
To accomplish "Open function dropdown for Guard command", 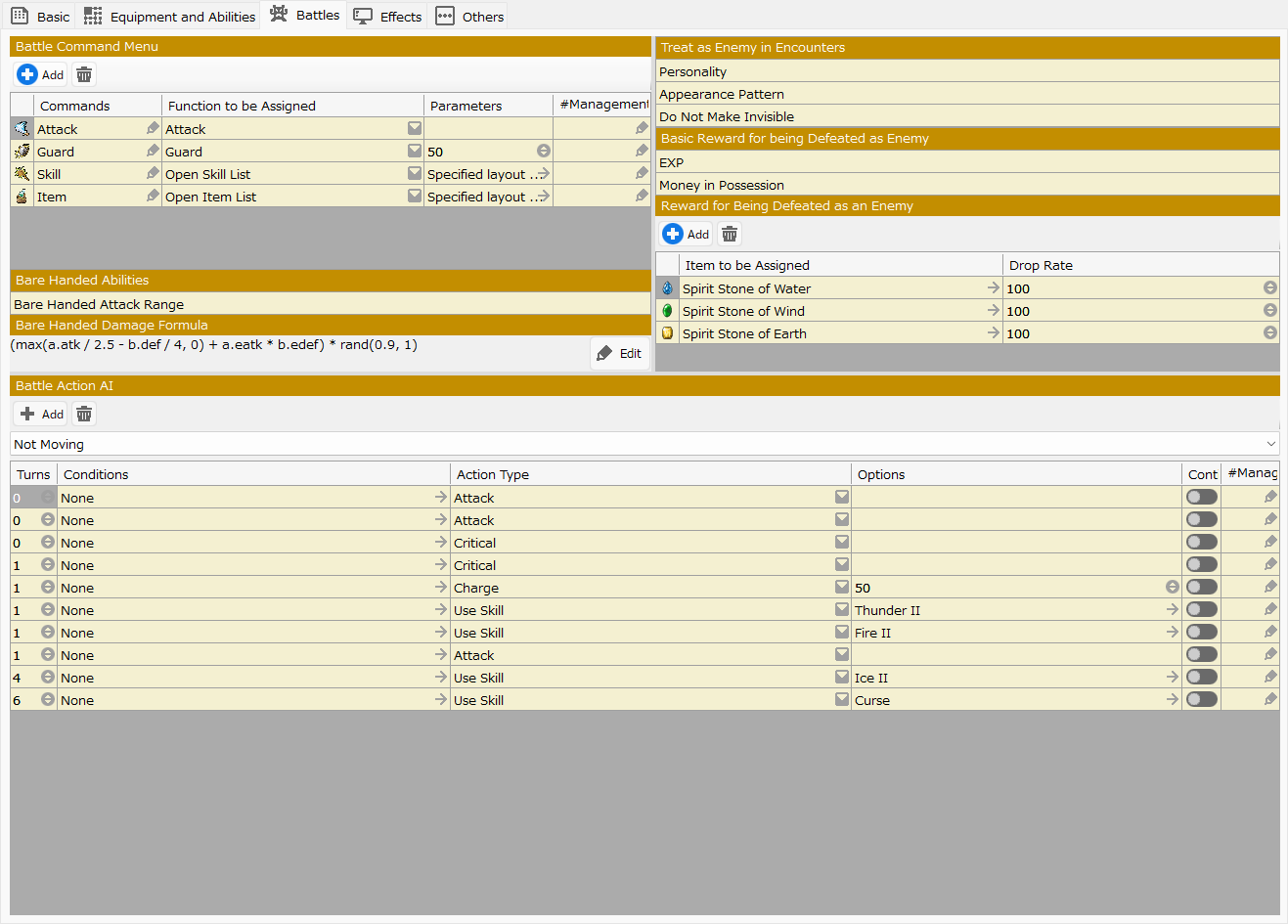I will [x=415, y=152].
